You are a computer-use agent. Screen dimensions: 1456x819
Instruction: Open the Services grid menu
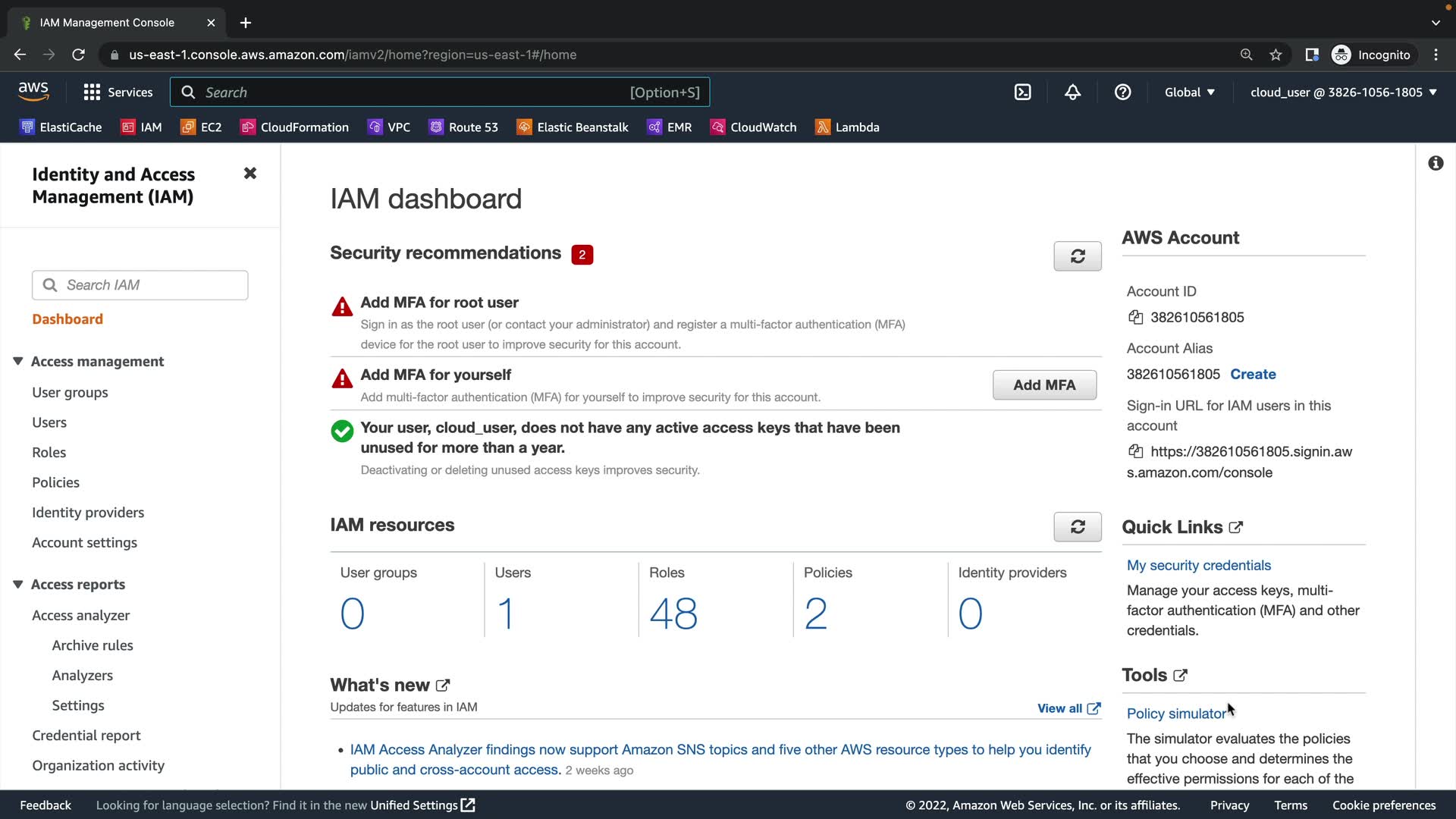(x=118, y=93)
